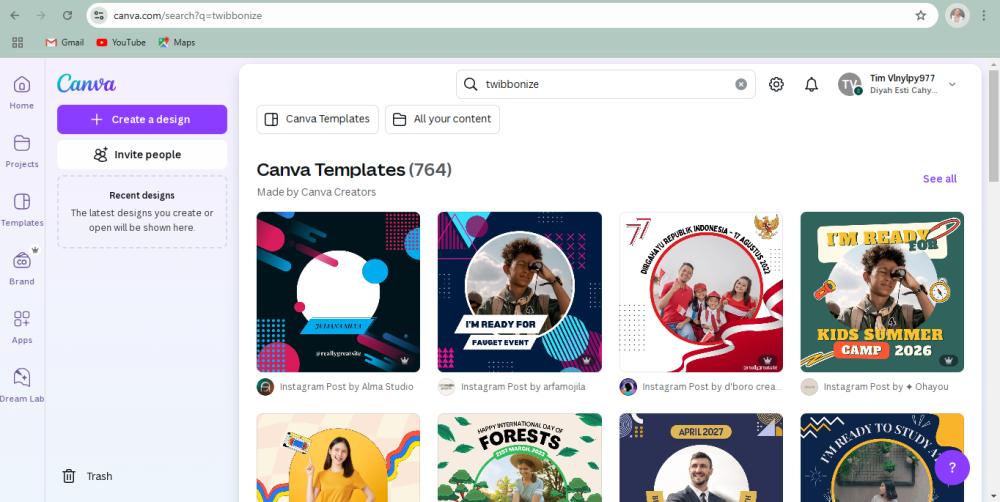Click the Create a design button
1000x502 pixels.
coord(142,119)
